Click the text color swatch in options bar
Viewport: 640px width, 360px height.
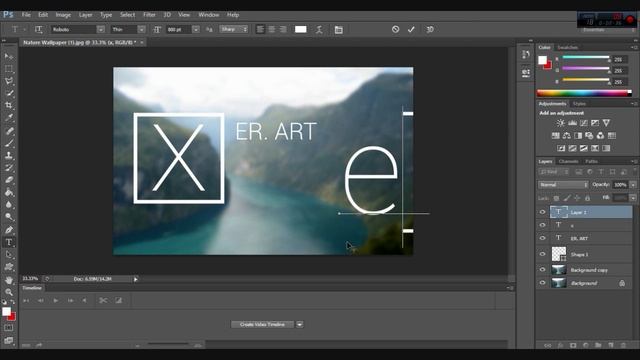pyautogui.click(x=300, y=29)
